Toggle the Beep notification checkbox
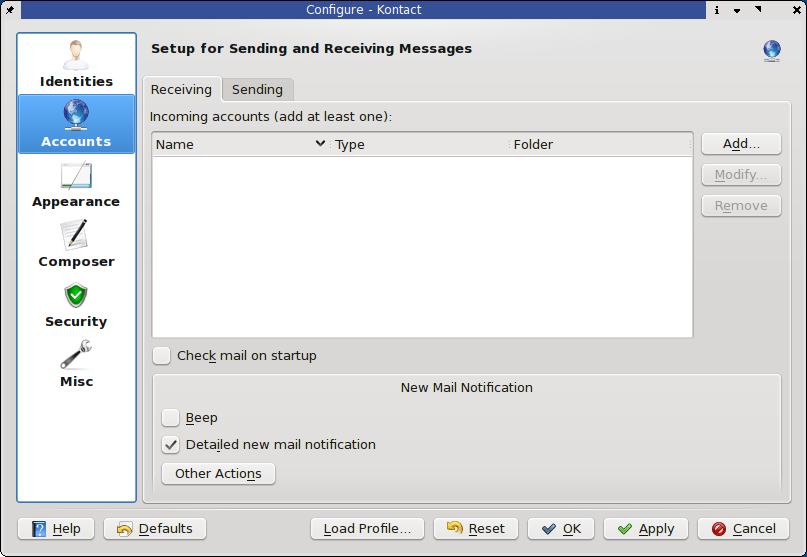 (x=171, y=418)
